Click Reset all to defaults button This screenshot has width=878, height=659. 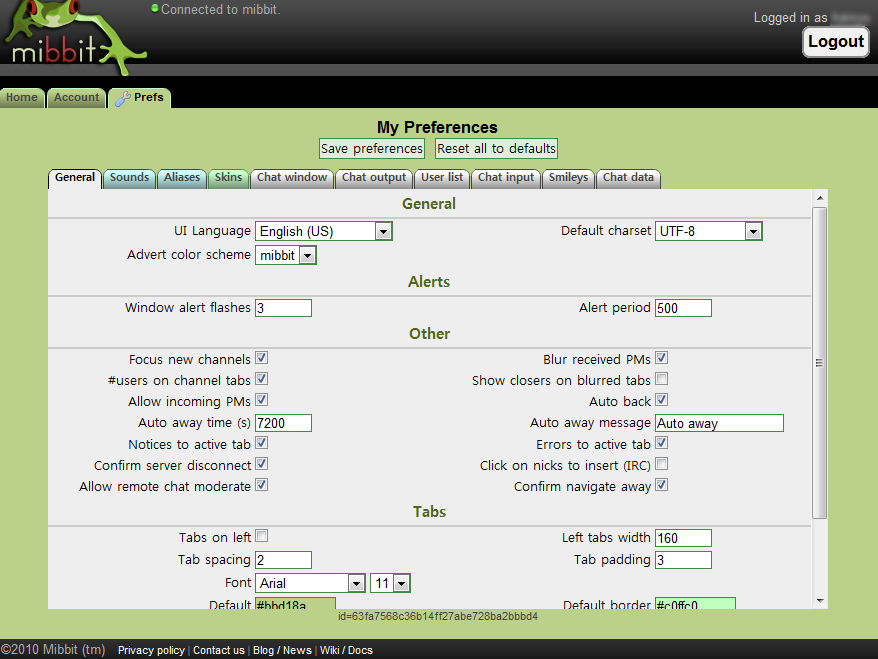(x=496, y=148)
